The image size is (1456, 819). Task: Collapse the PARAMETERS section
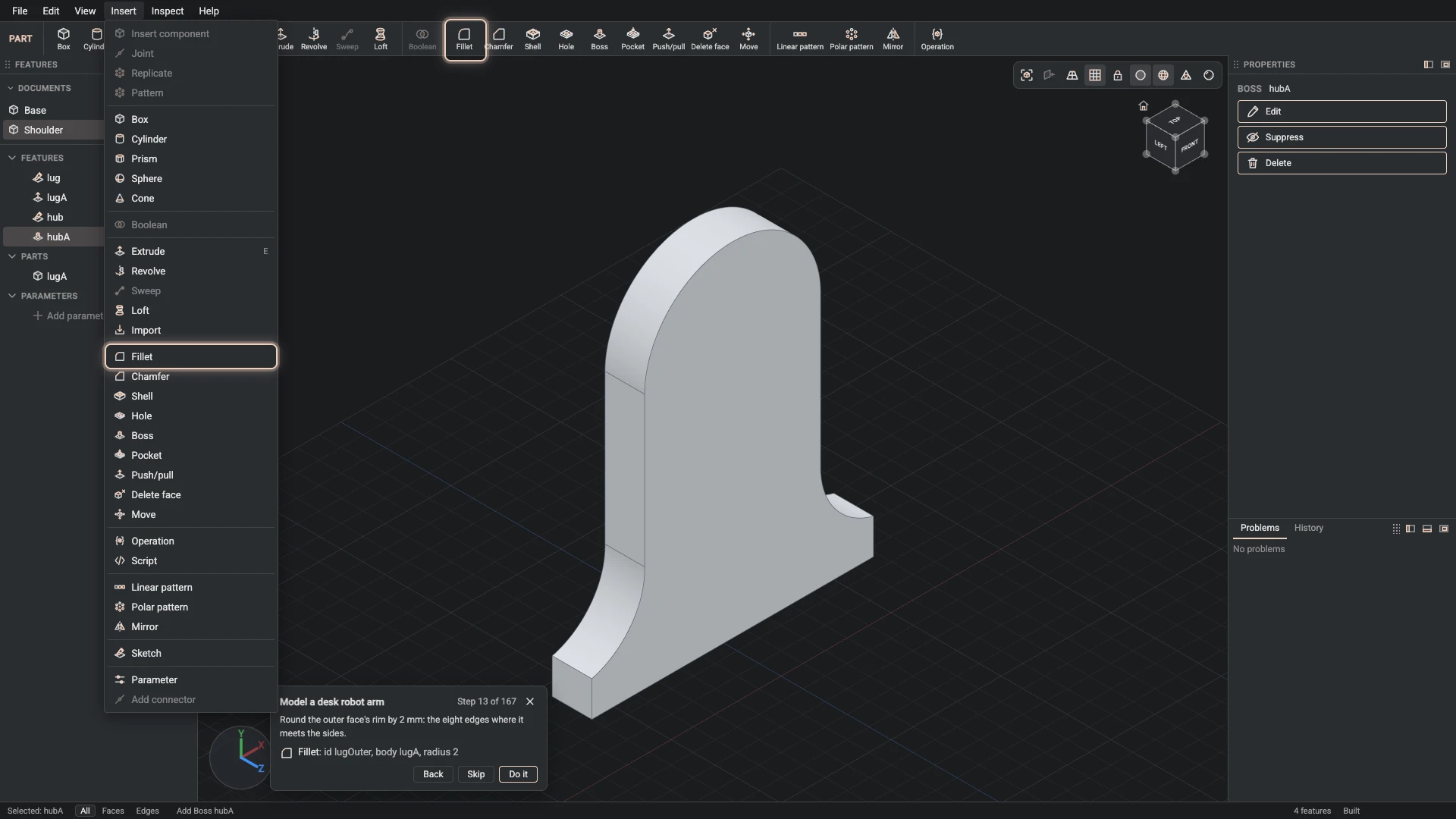click(12, 296)
